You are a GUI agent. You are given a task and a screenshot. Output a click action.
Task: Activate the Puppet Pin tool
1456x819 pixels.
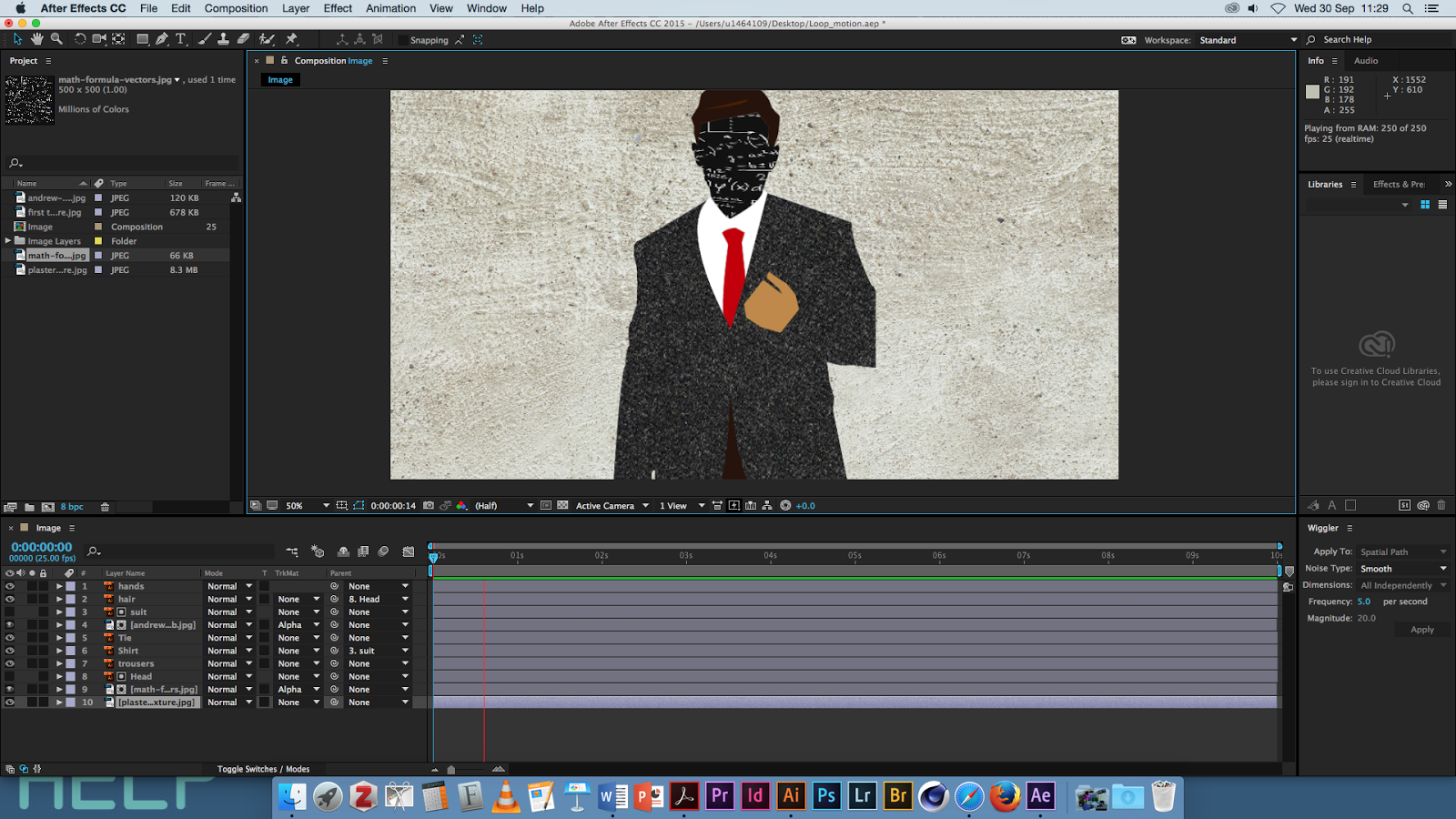[x=292, y=39]
